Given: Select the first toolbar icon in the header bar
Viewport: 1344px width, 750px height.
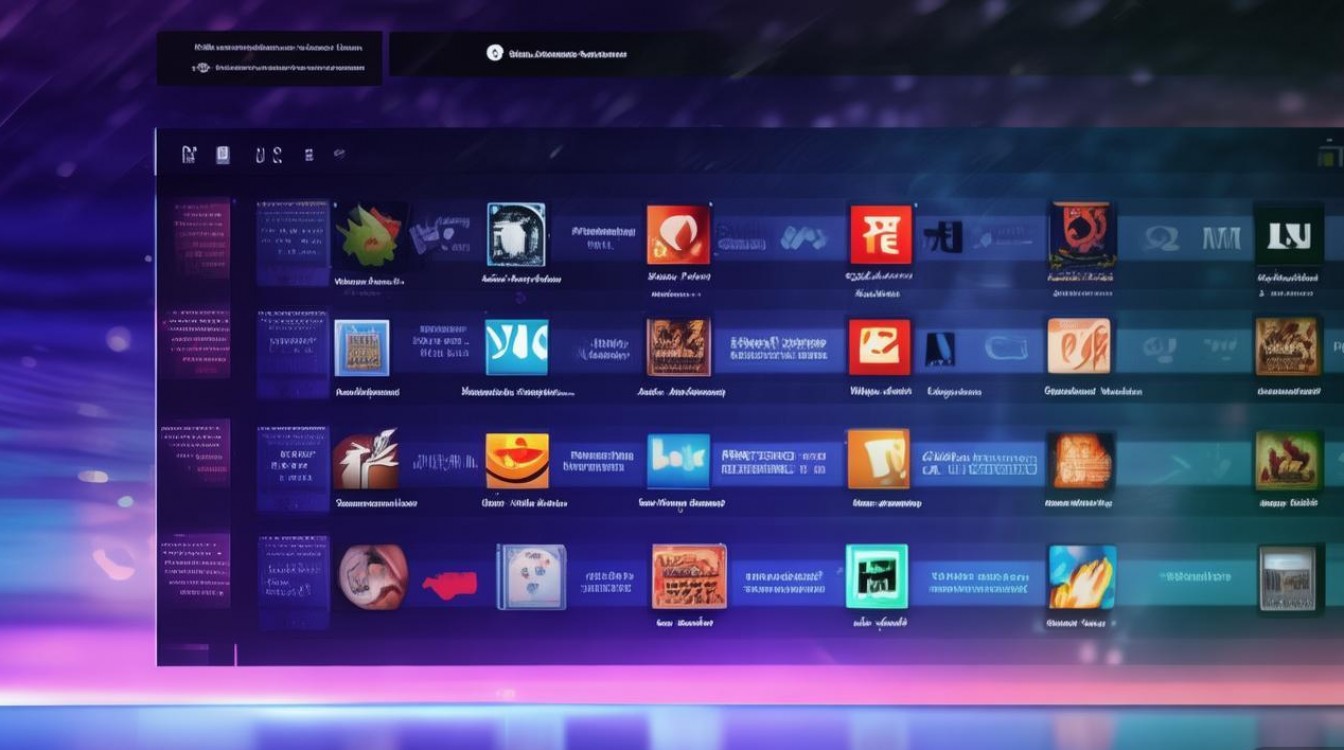Looking at the screenshot, I should tap(188, 152).
